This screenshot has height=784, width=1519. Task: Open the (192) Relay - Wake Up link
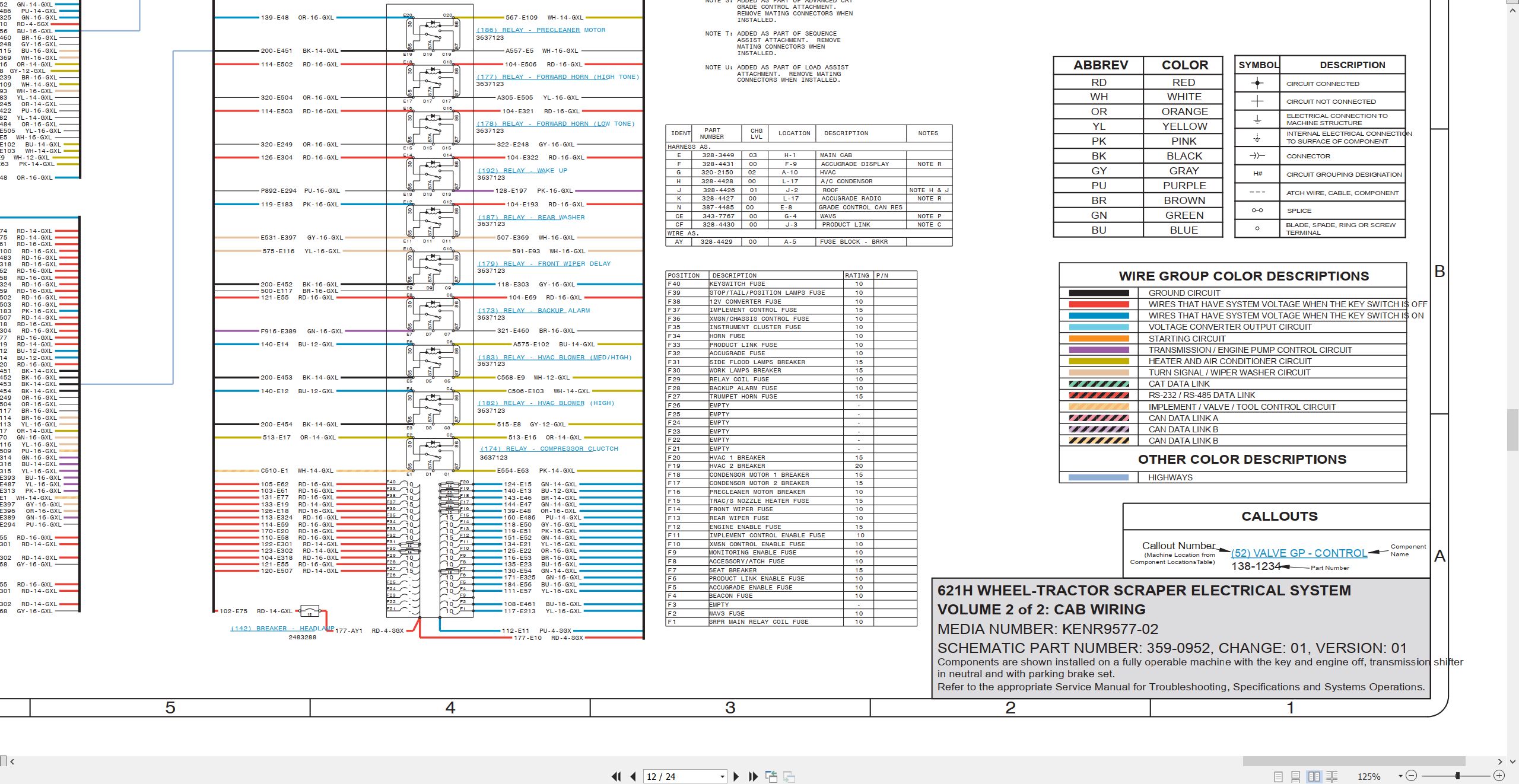pyautogui.click(x=522, y=171)
